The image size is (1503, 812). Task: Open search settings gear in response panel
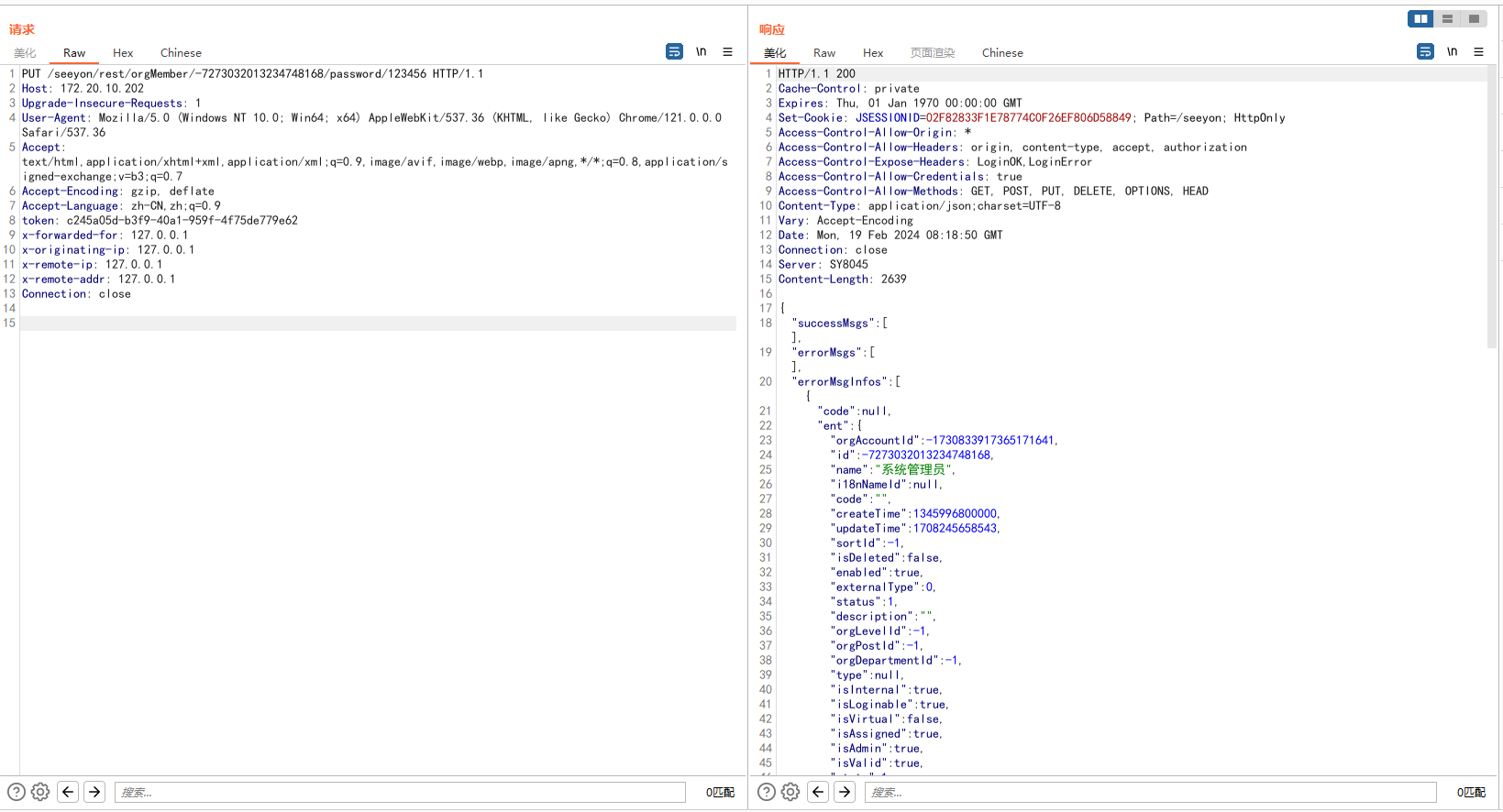790,792
